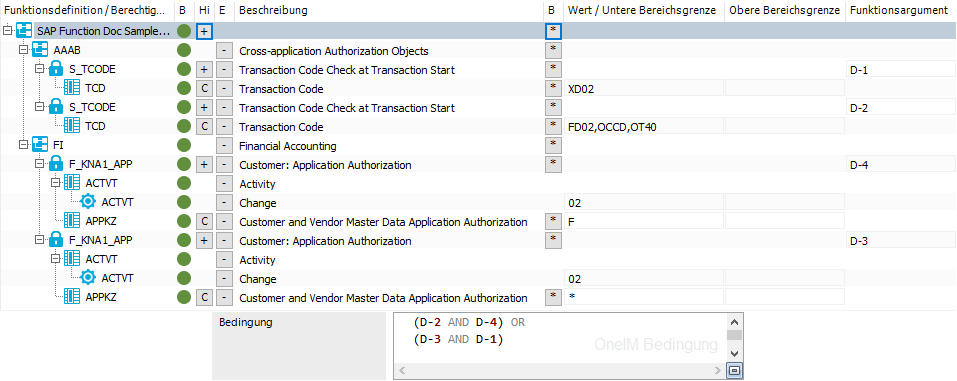Click the TCD field icon for XD02
Screen dimensions: 957x381
point(72,88)
